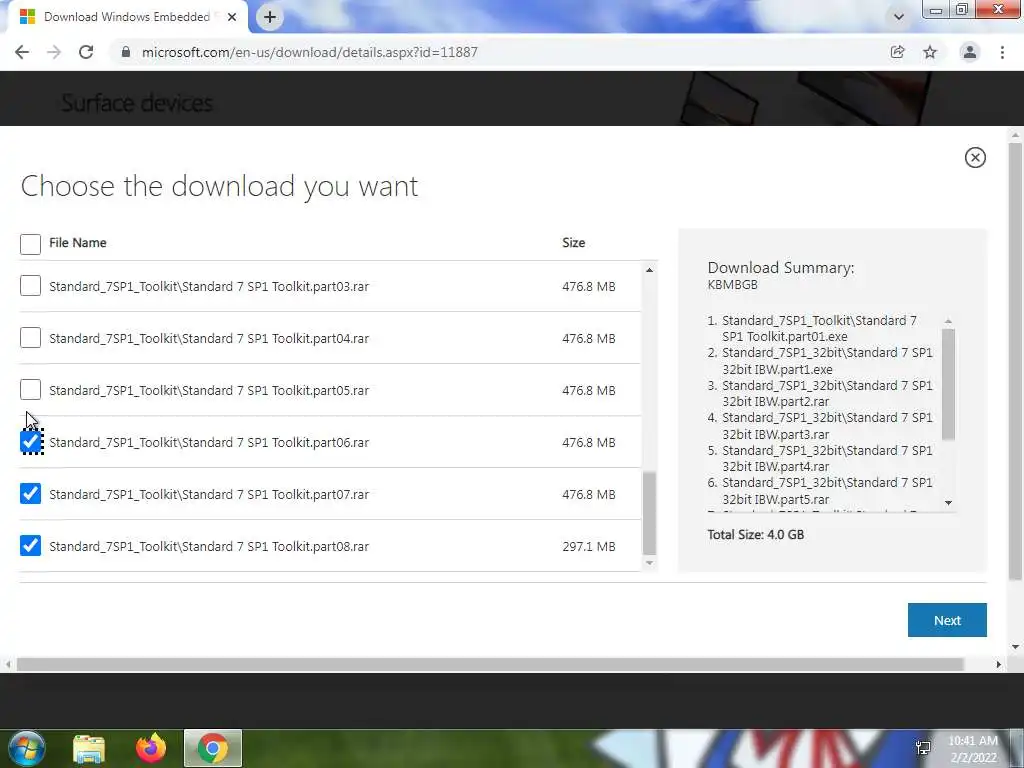This screenshot has width=1024, height=768.
Task: Click the Download Summary scrollbar thumb
Action: point(948,385)
